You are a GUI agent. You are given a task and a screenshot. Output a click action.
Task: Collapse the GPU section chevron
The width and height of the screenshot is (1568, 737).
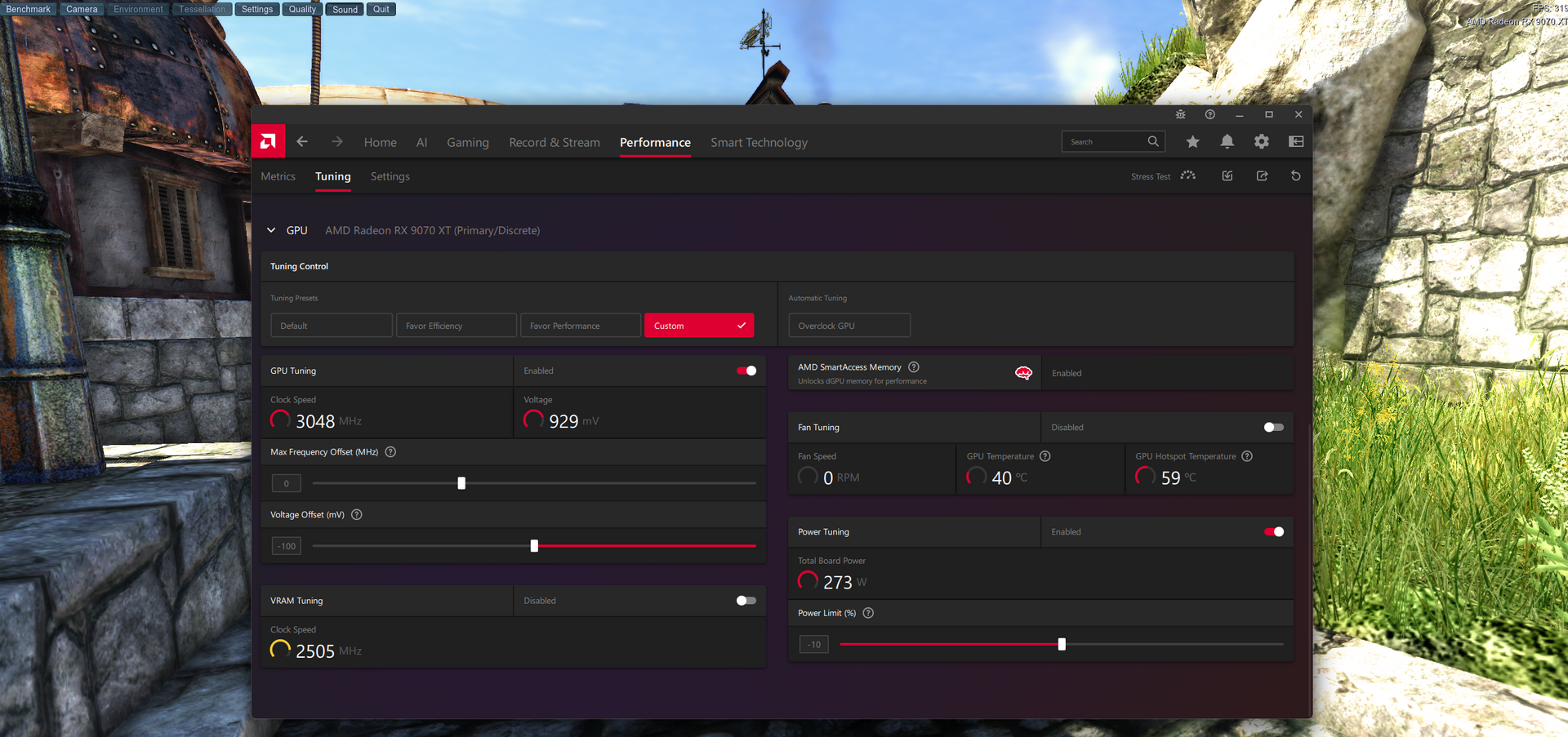click(x=271, y=230)
